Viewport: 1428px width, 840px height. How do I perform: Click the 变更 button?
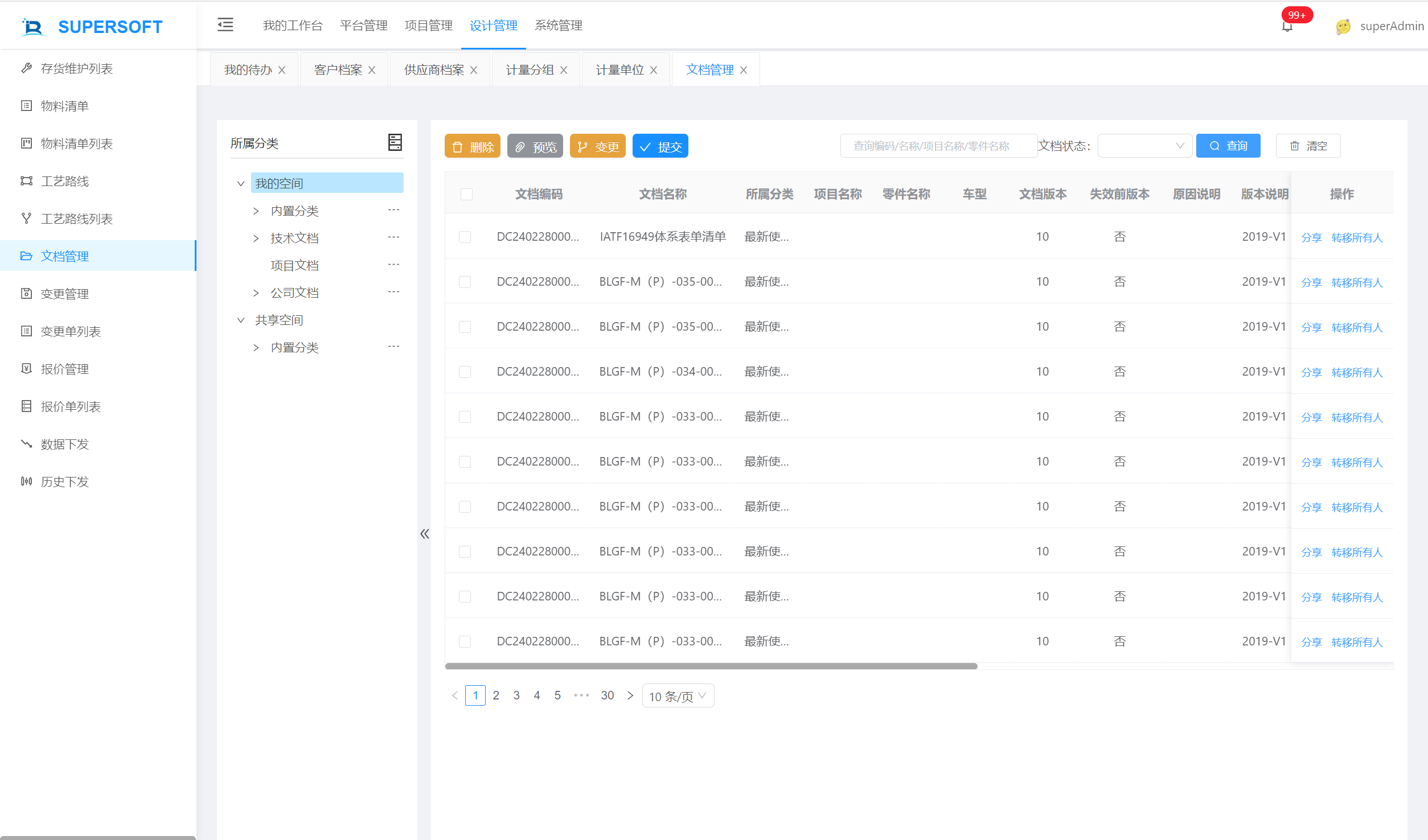598,146
